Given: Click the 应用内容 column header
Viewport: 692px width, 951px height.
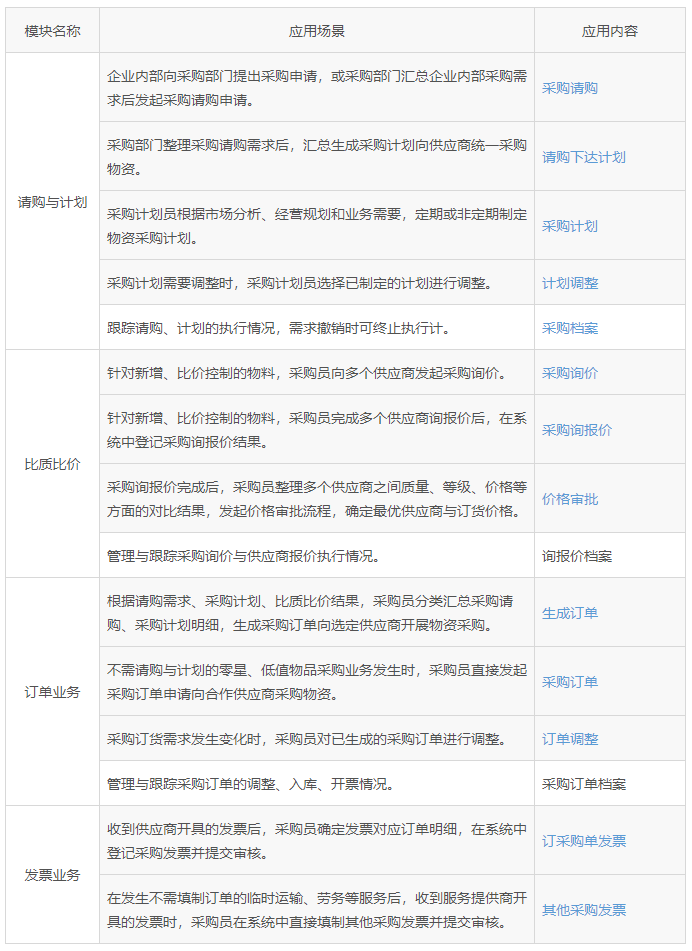Looking at the screenshot, I should 610,31.
